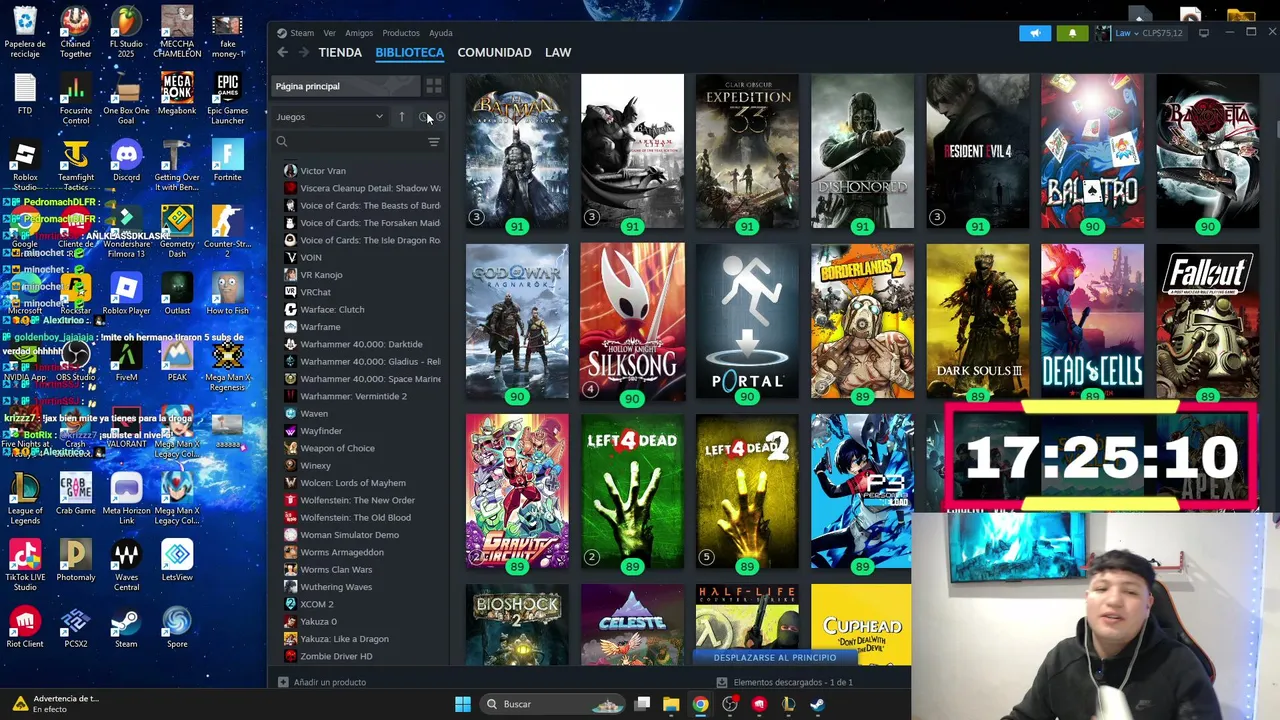Open the Steam menu
1280x720 pixels.
tap(301, 33)
